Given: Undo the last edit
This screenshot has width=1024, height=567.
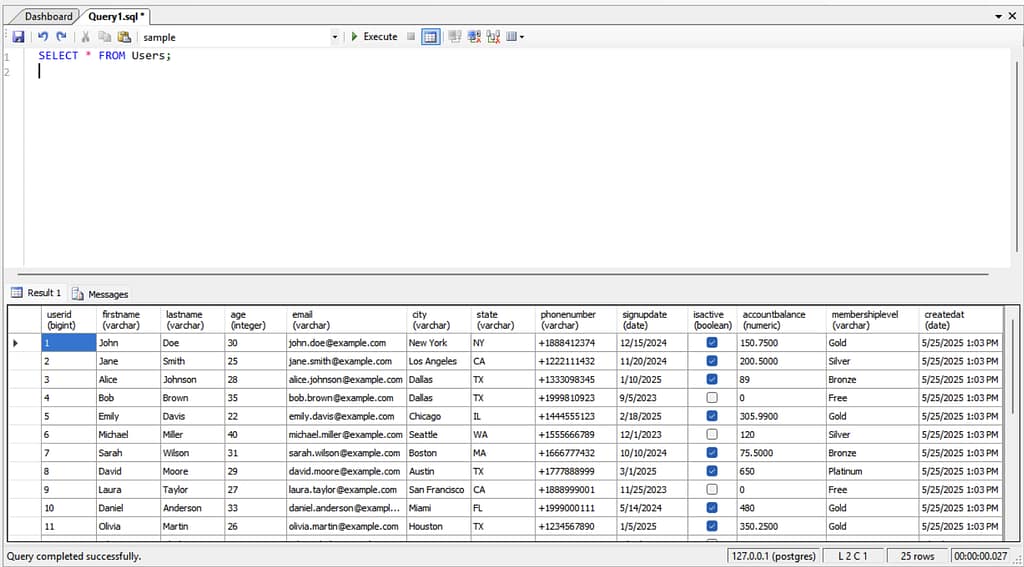Looking at the screenshot, I should coord(42,37).
